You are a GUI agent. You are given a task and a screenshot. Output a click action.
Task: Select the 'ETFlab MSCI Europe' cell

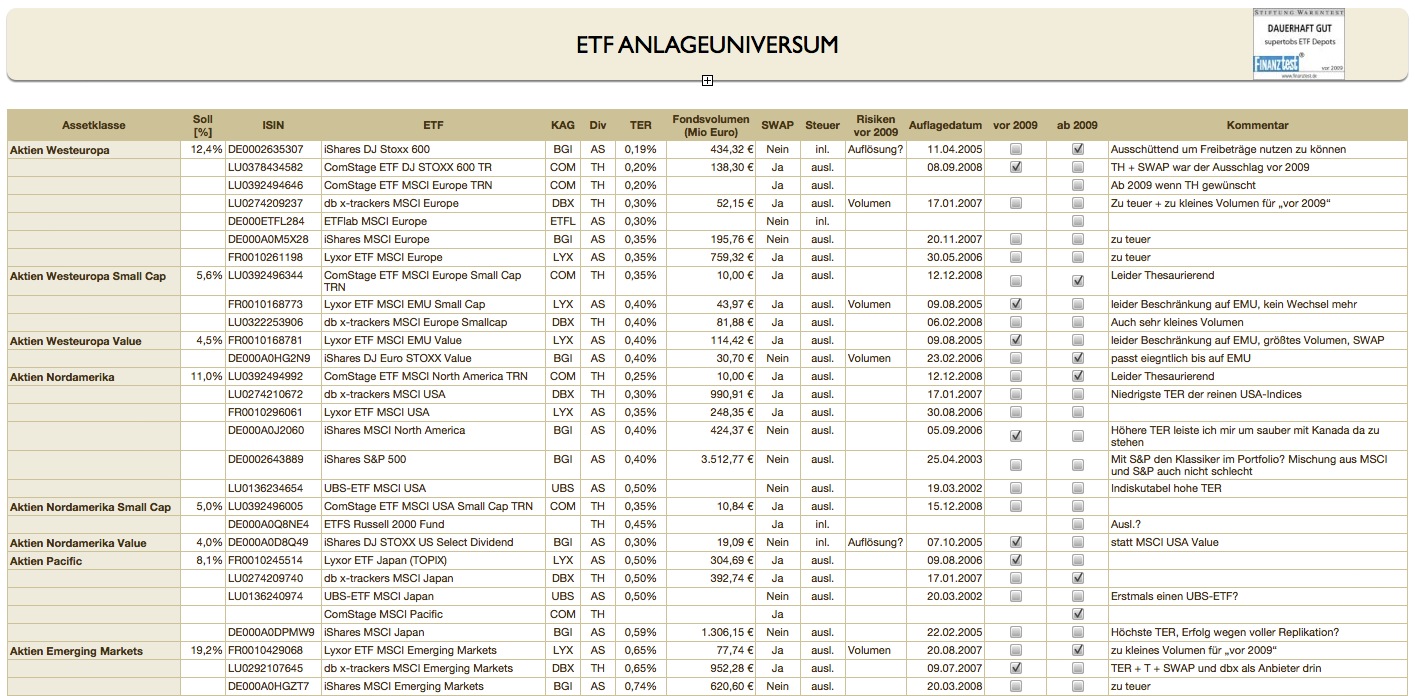coord(432,221)
